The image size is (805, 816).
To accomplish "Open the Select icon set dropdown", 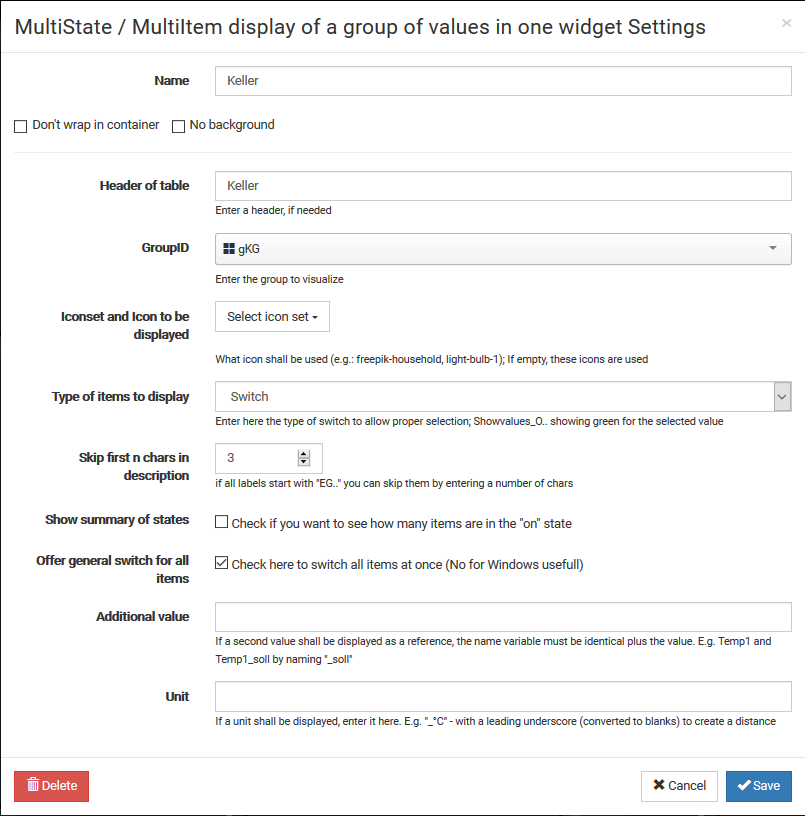I will (x=272, y=317).
